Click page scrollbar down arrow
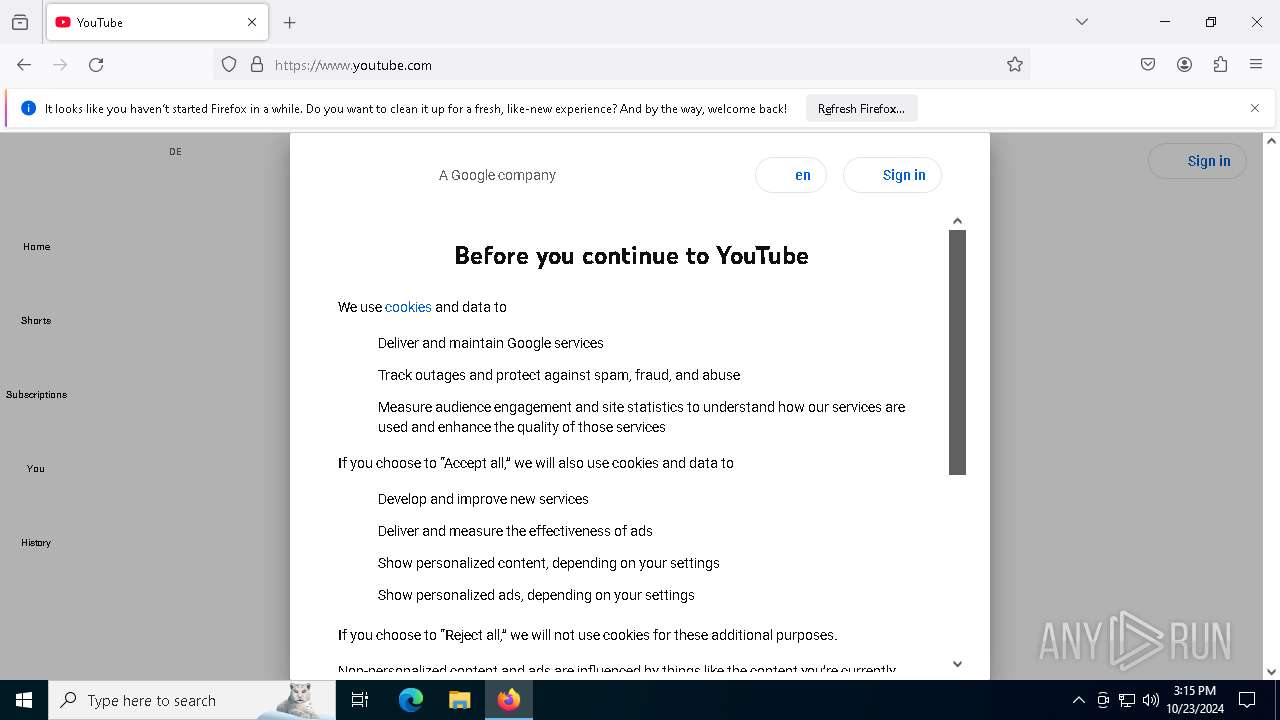The width and height of the screenshot is (1280, 720). (1271, 672)
